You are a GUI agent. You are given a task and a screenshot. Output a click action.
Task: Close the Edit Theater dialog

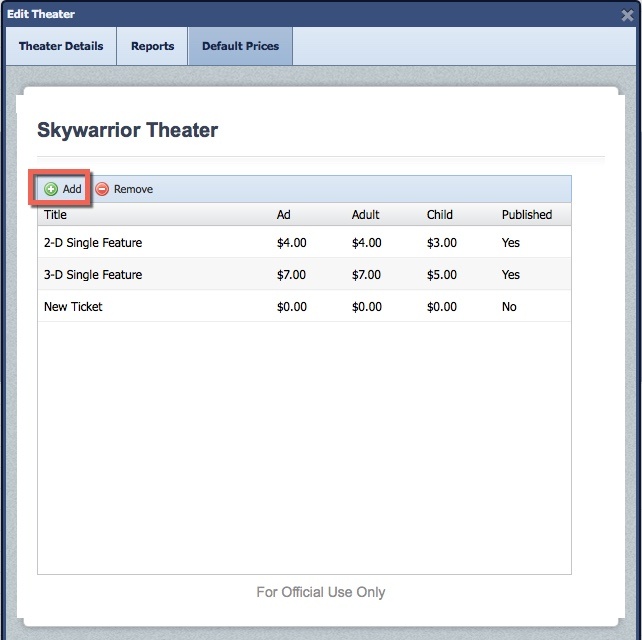[x=627, y=15]
